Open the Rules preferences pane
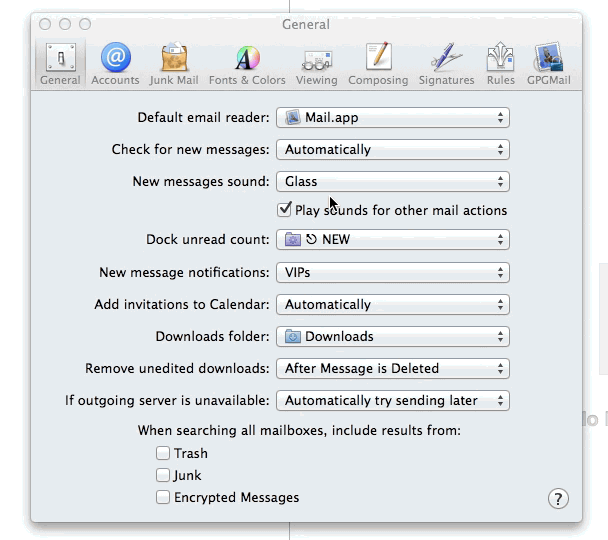Viewport: 608px width, 540px height. coord(500,64)
